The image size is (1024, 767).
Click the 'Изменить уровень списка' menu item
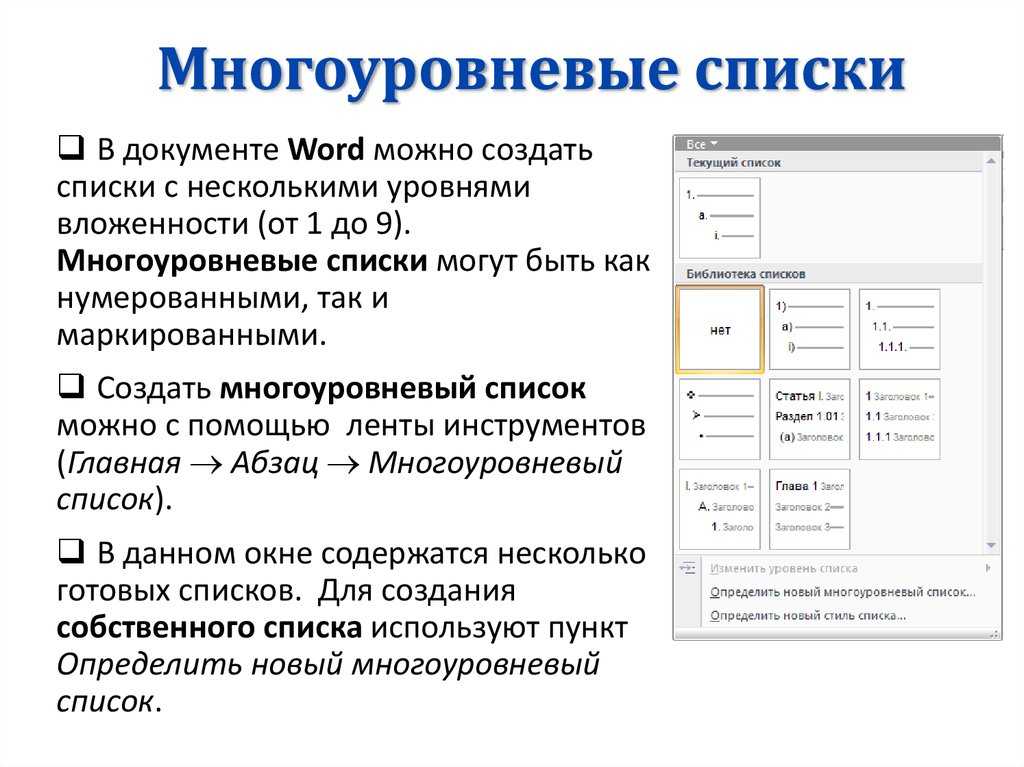(x=784, y=568)
